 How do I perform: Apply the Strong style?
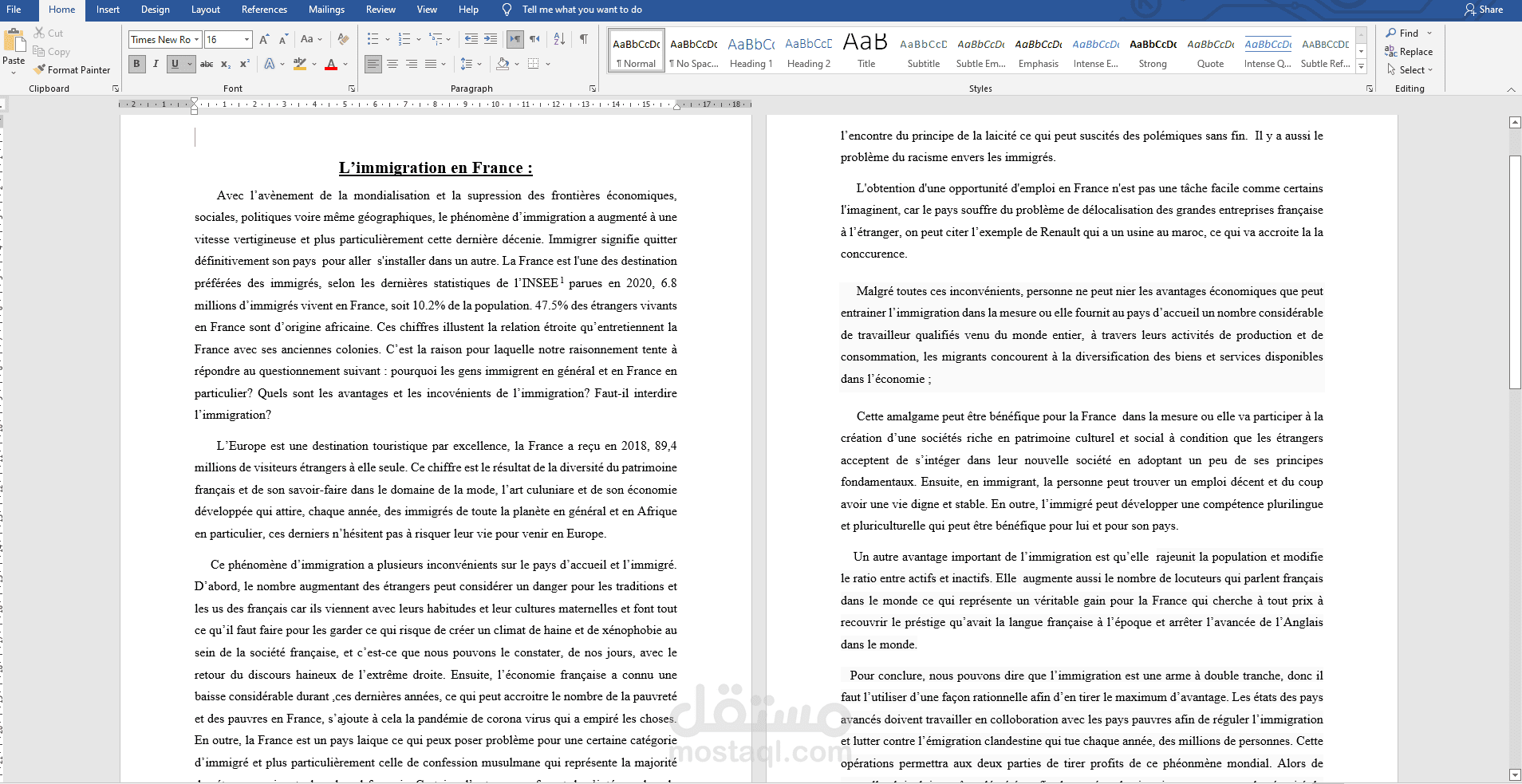click(x=1153, y=51)
